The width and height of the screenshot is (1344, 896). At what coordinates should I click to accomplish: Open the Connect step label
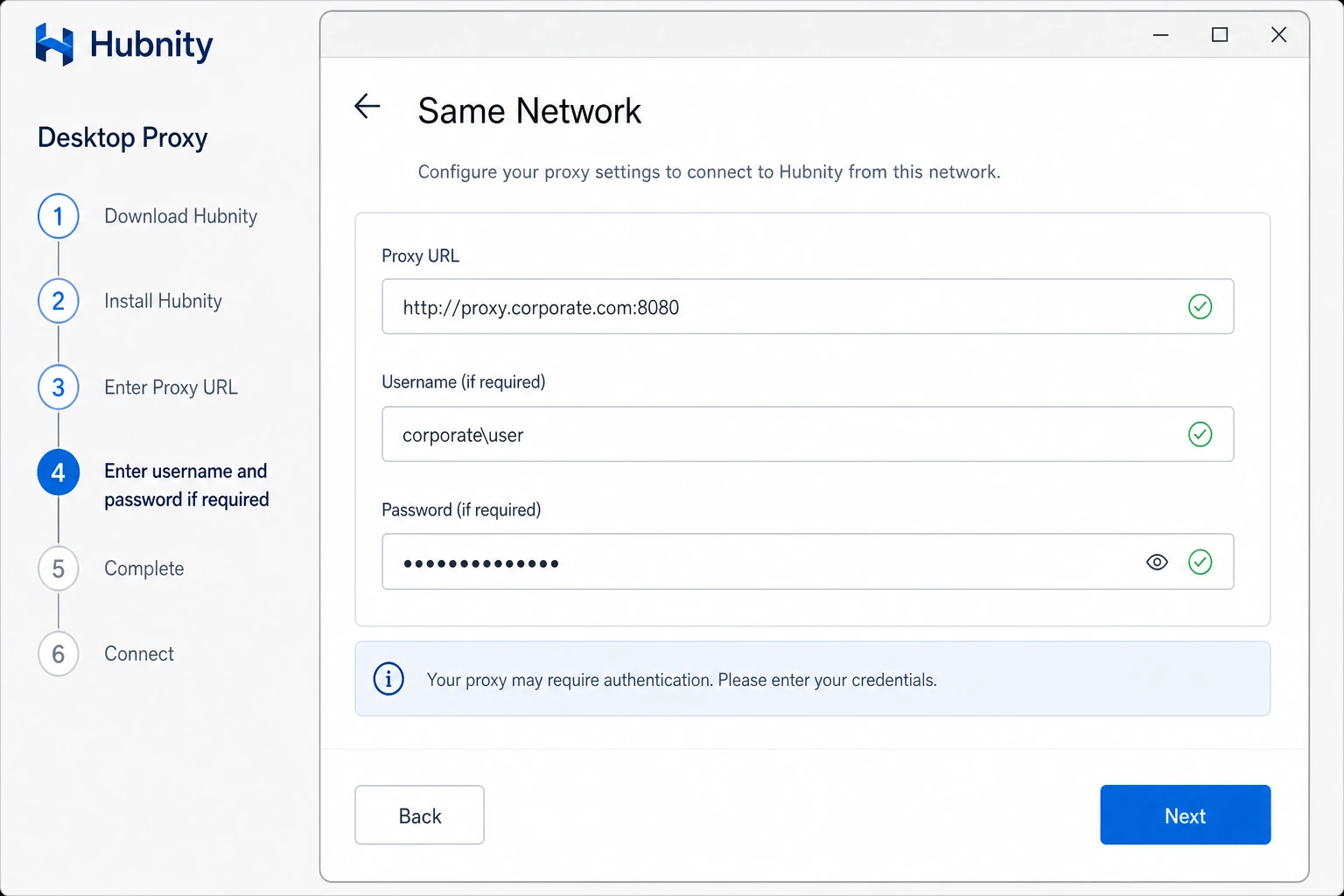pos(138,654)
